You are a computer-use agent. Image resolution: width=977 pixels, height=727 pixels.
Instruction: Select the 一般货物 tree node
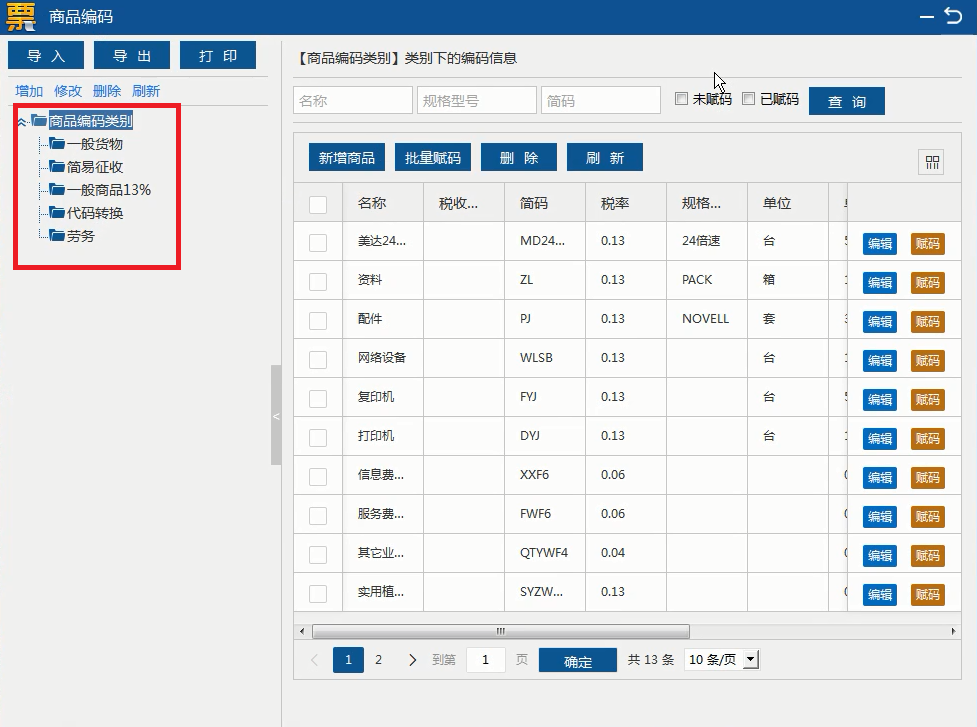point(95,144)
